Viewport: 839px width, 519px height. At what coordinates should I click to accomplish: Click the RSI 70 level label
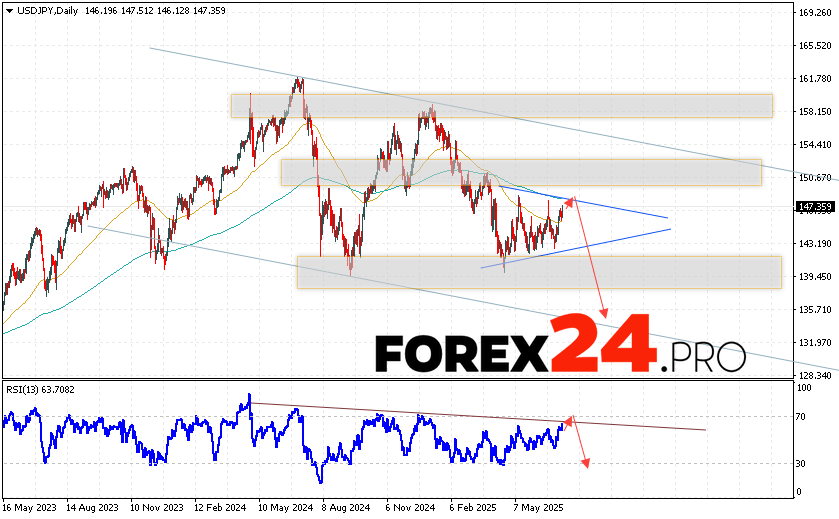click(803, 416)
